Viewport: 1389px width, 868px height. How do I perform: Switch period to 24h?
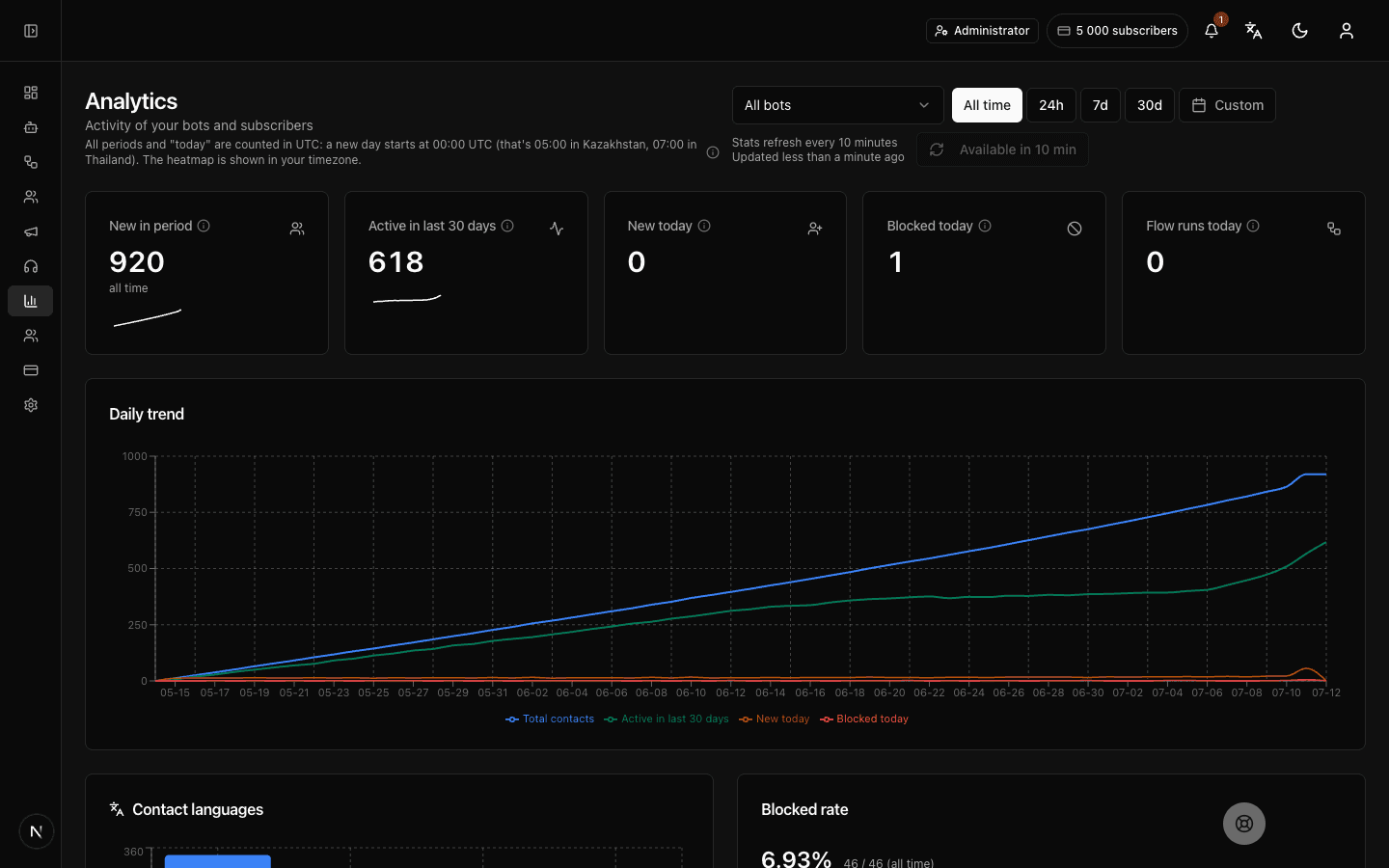[1051, 105]
